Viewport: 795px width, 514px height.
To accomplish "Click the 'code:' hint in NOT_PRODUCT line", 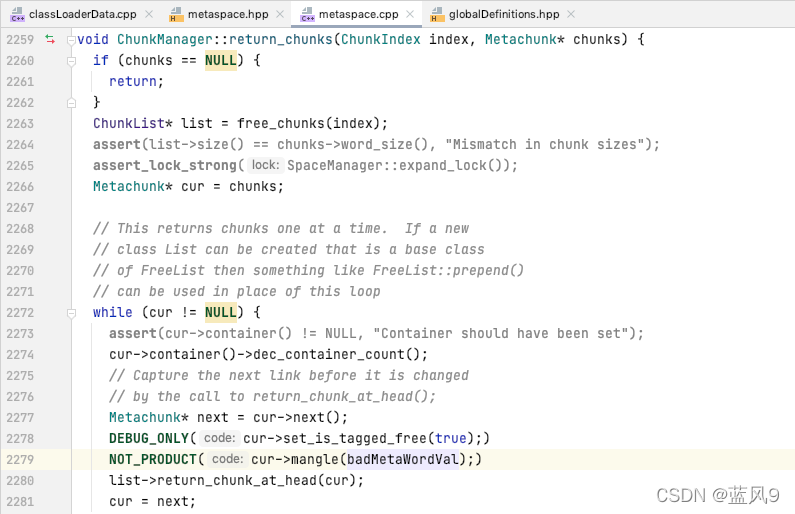I will point(228,459).
